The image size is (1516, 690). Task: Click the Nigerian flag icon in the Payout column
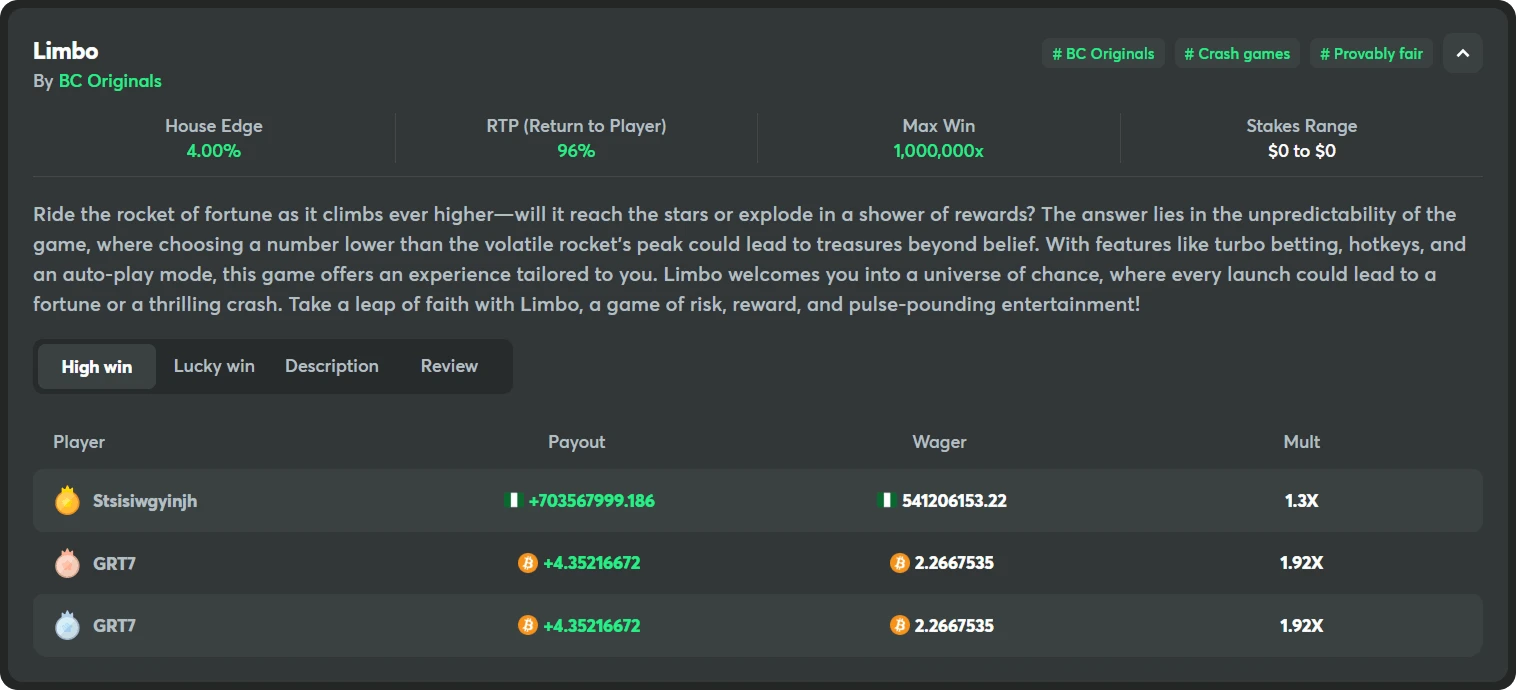514,501
